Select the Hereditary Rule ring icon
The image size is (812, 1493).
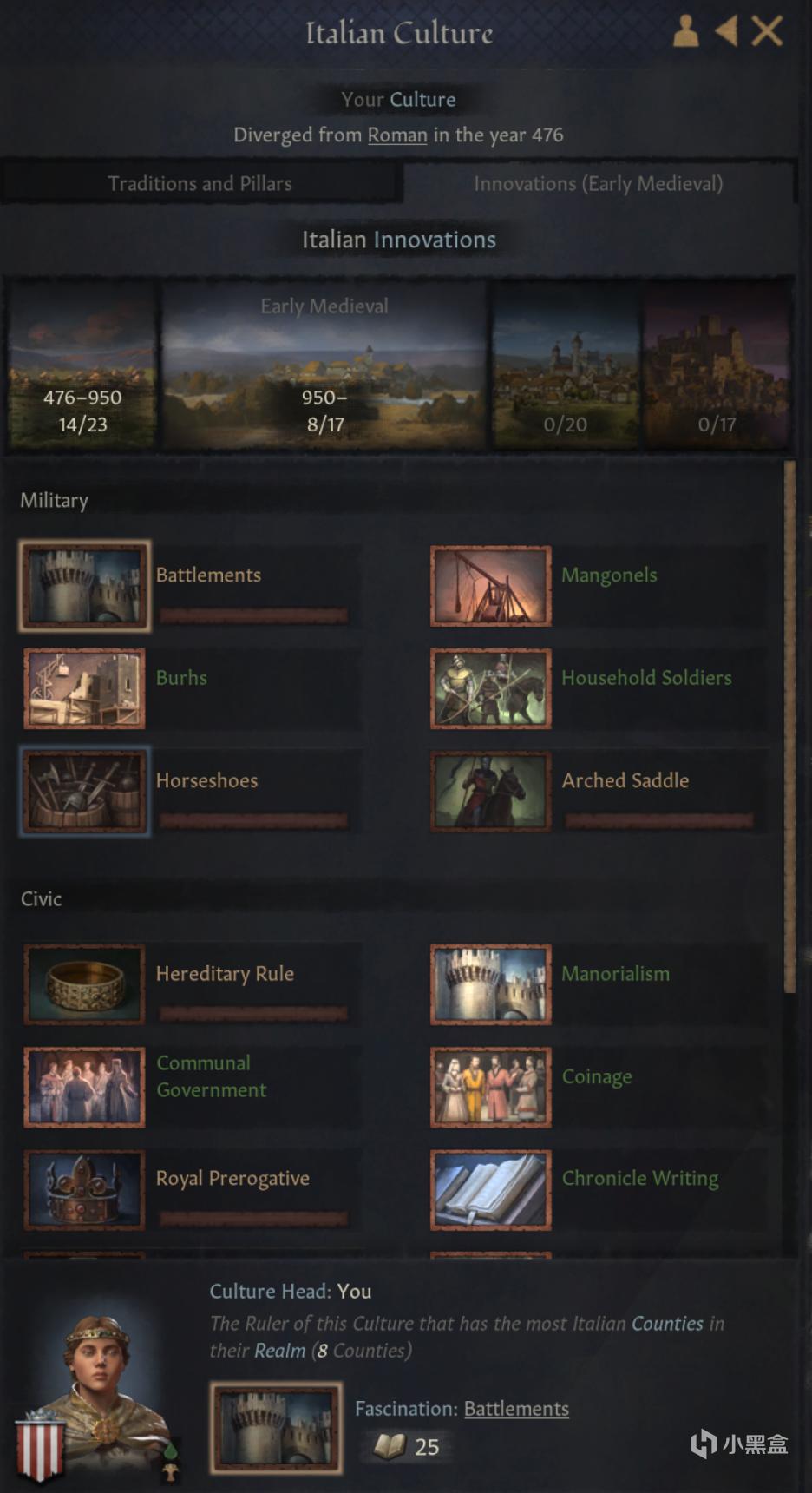click(x=84, y=984)
